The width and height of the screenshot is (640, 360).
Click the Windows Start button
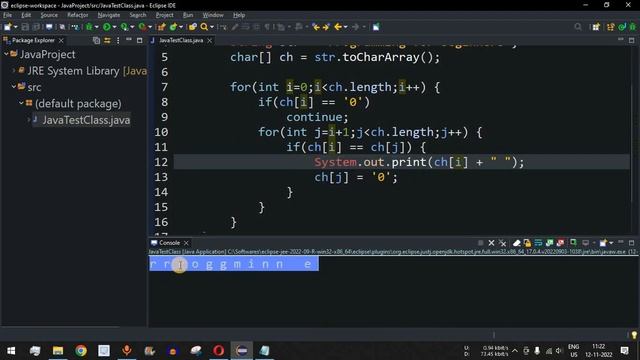11,351
